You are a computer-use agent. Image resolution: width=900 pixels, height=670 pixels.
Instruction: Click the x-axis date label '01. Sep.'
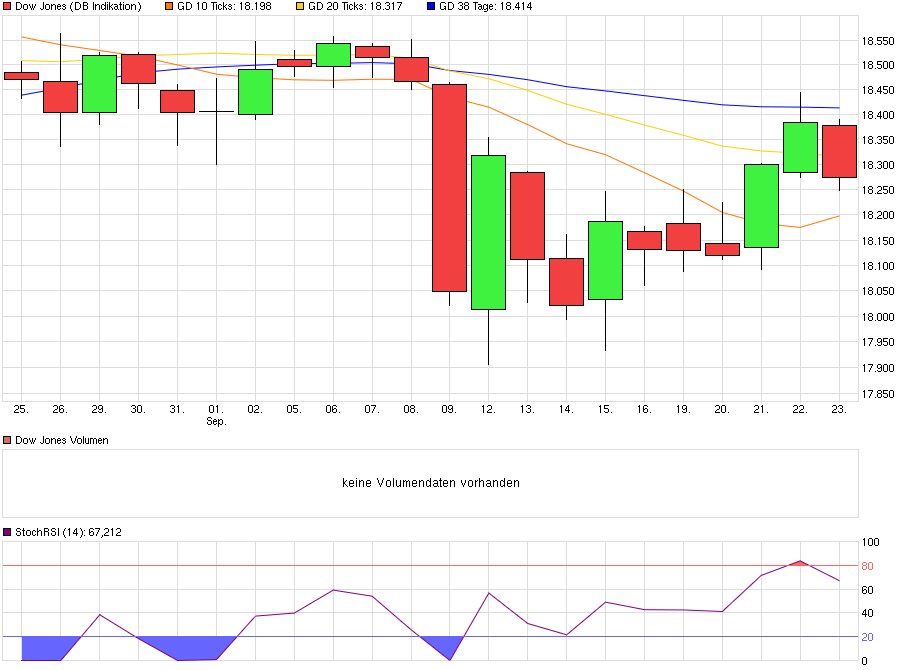216,415
